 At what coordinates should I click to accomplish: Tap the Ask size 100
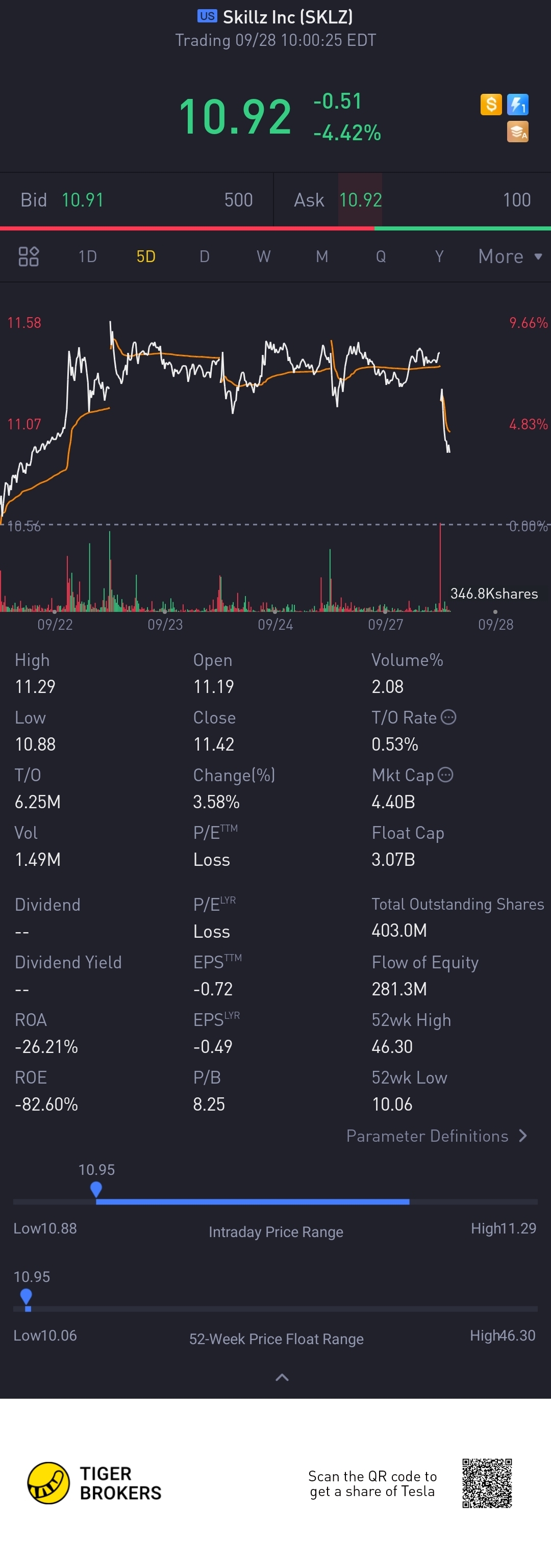coord(516,200)
